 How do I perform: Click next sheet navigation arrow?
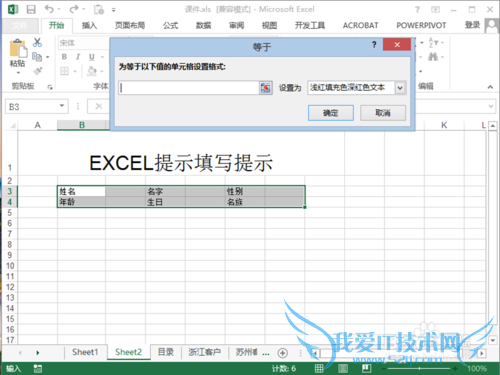(x=38, y=353)
